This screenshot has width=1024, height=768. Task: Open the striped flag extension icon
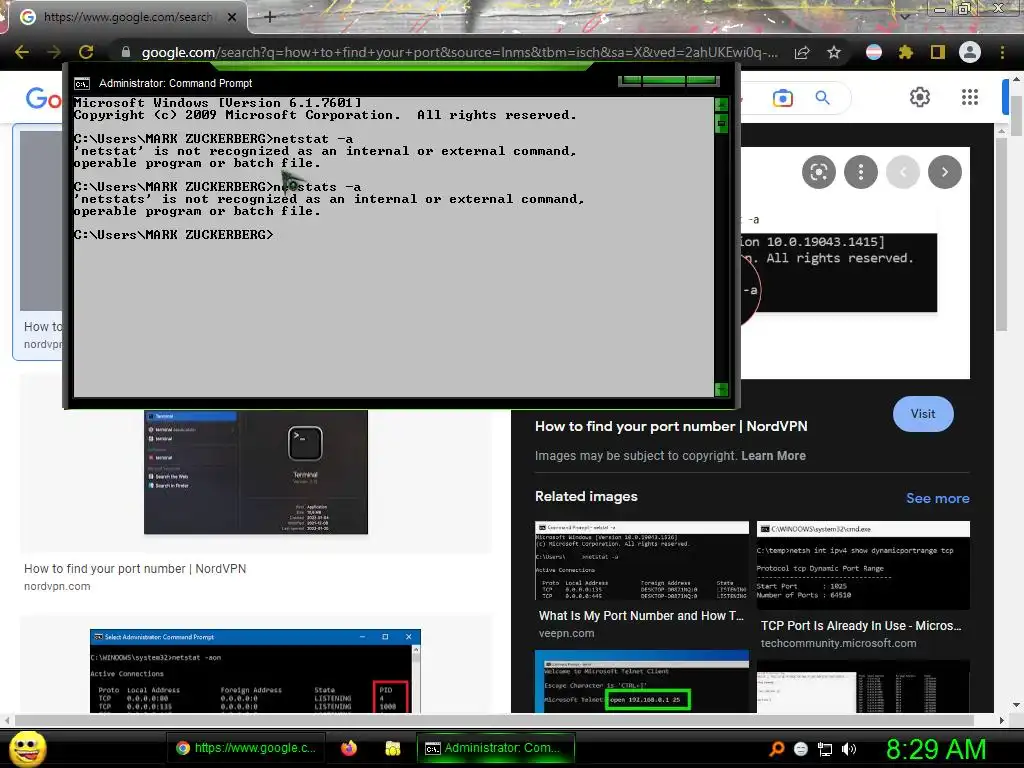click(874, 52)
